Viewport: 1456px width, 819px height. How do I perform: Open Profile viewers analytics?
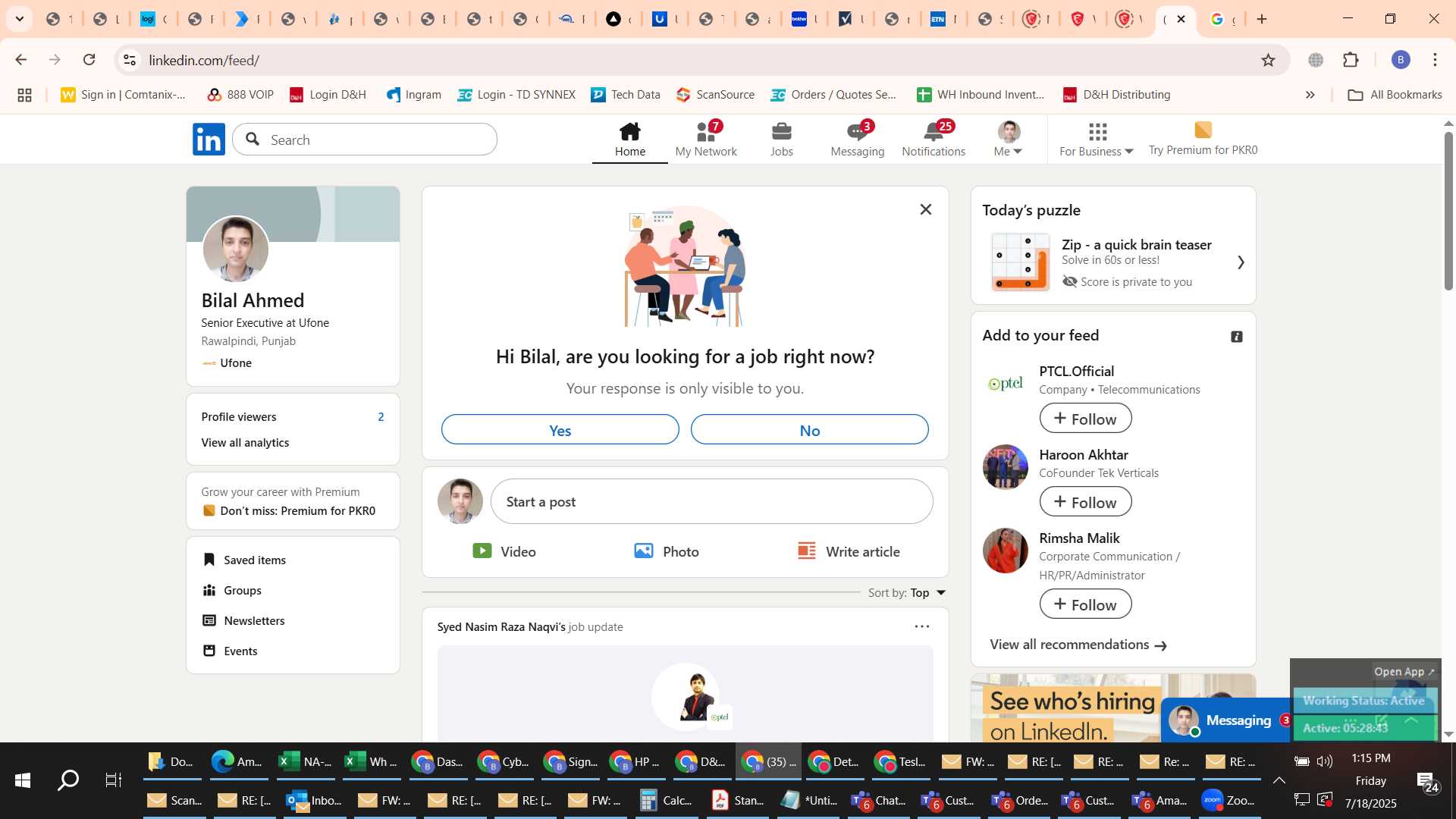[293, 417]
